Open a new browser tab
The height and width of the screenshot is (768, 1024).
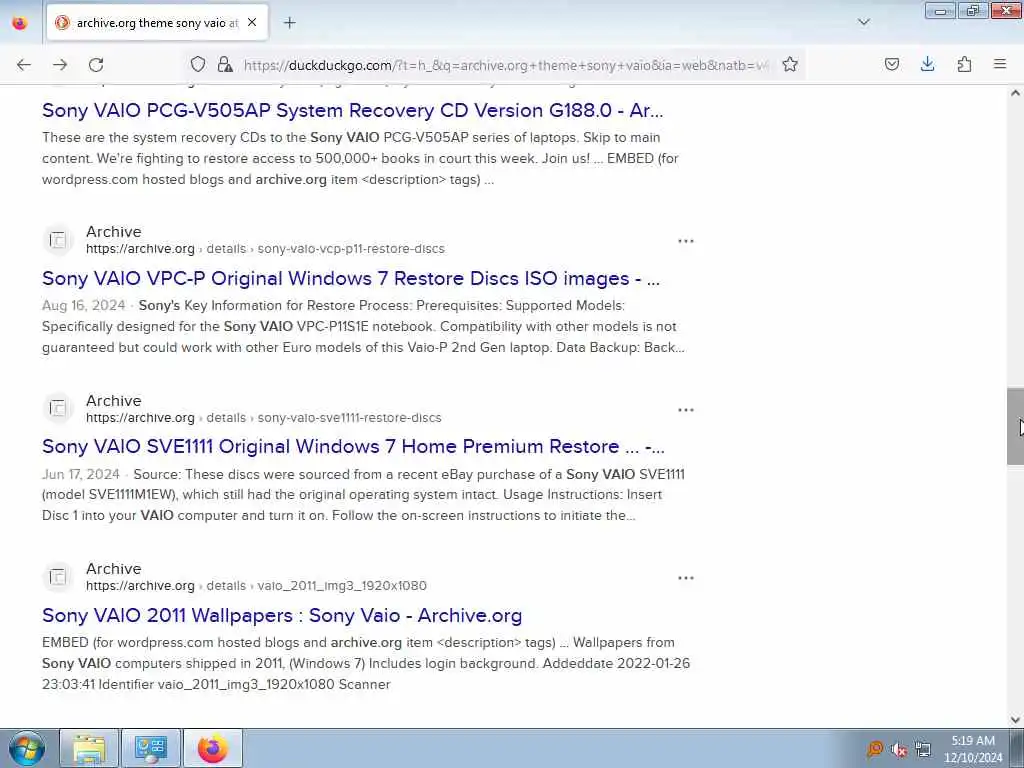pyautogui.click(x=289, y=23)
